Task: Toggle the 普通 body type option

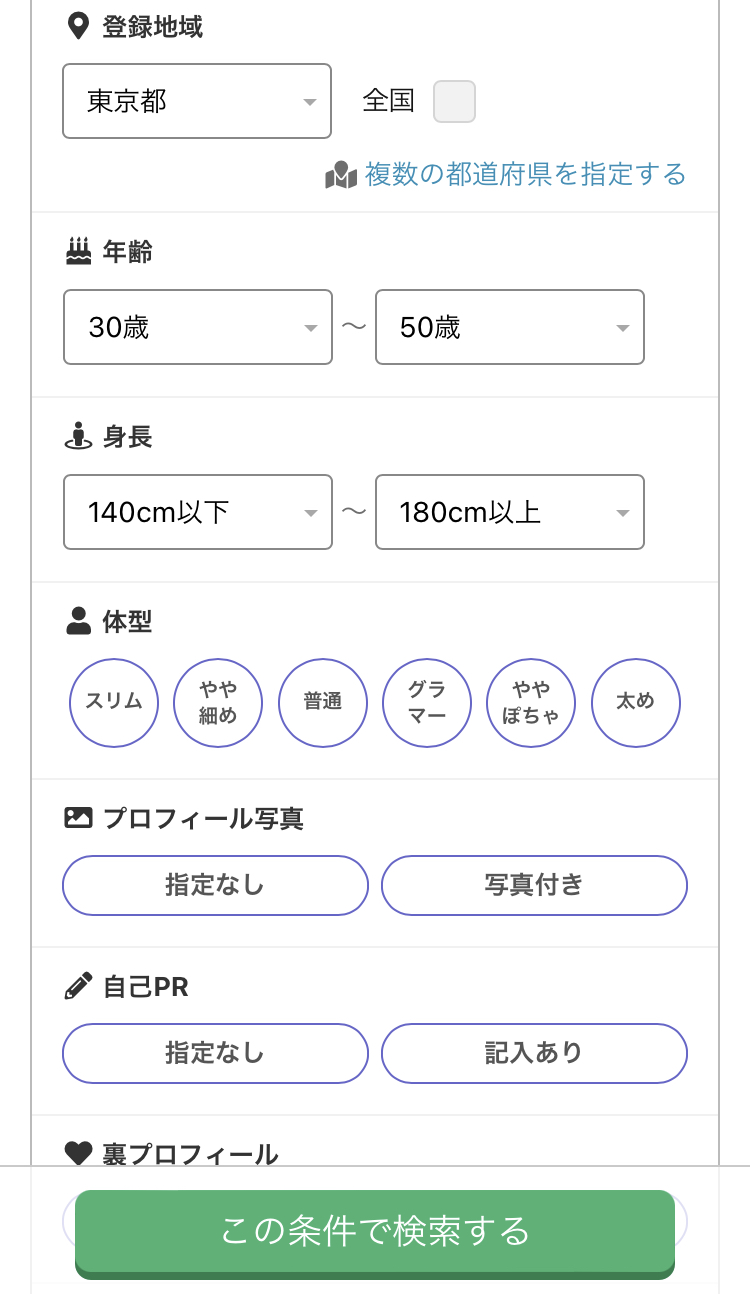Action: pos(323,702)
